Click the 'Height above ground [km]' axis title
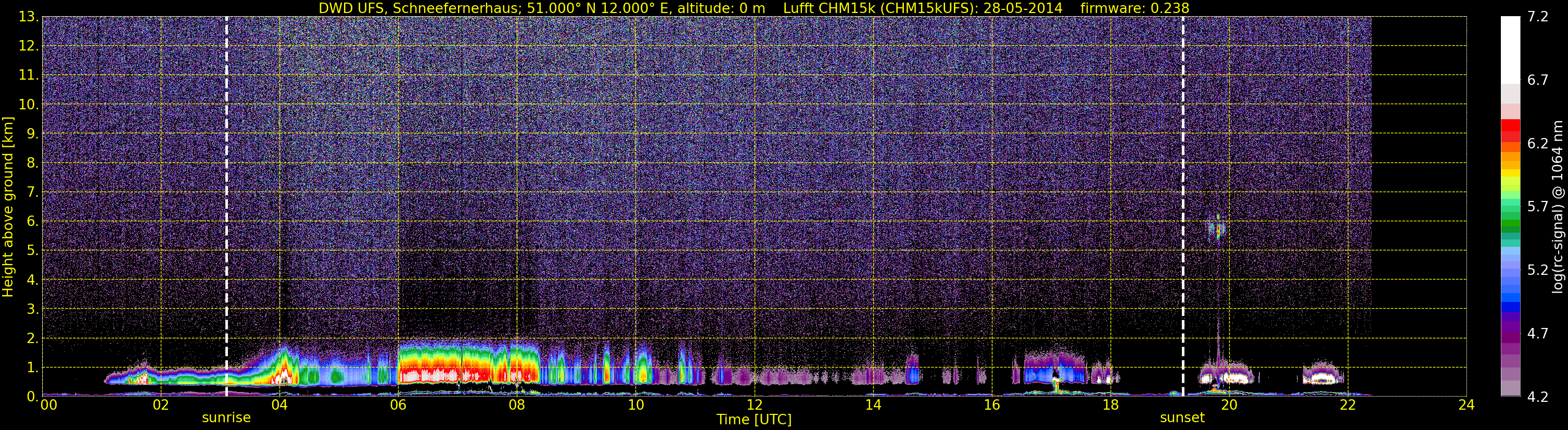 tap(8, 207)
